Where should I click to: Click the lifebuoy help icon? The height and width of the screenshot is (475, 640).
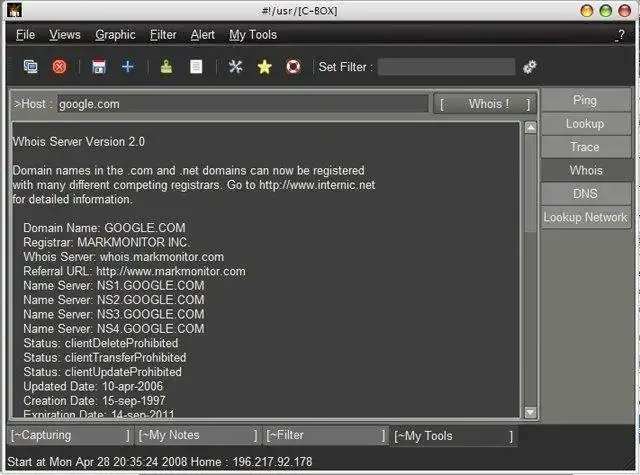293,67
